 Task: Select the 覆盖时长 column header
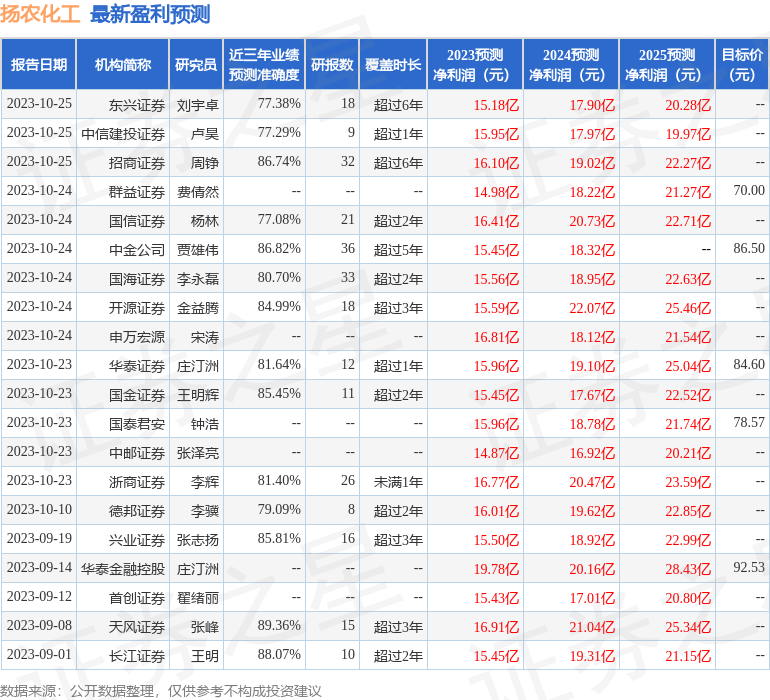click(x=393, y=64)
